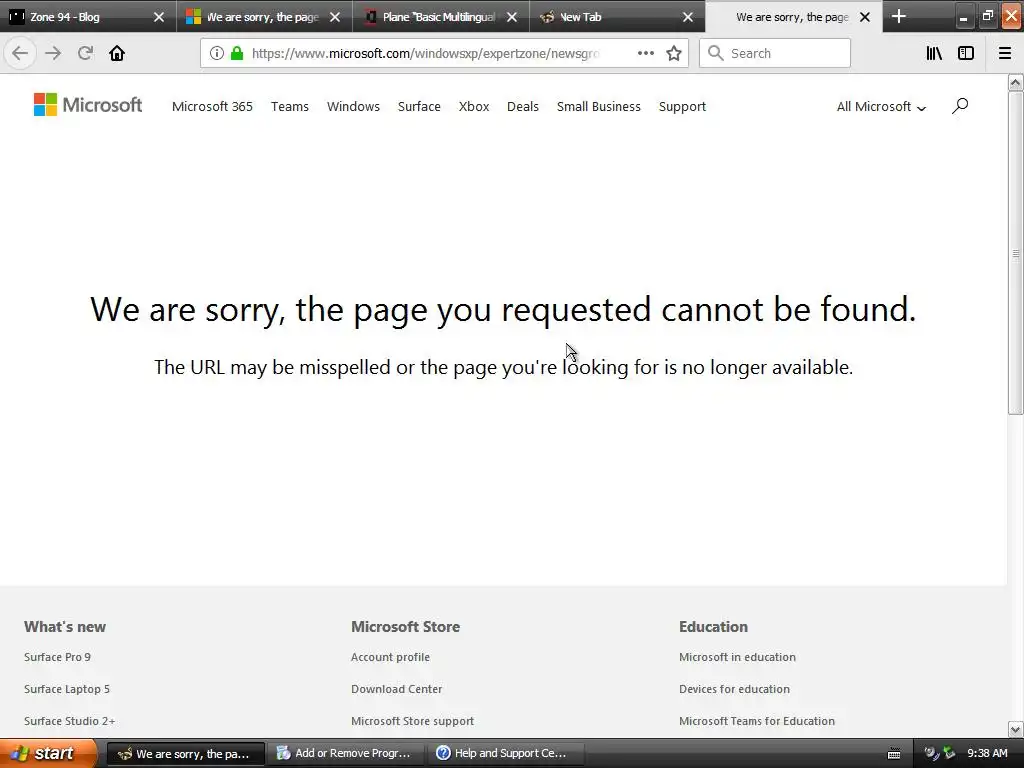Switch to the Zone 94 - Blog tab
Image resolution: width=1024 pixels, height=768 pixels.
[88, 16]
